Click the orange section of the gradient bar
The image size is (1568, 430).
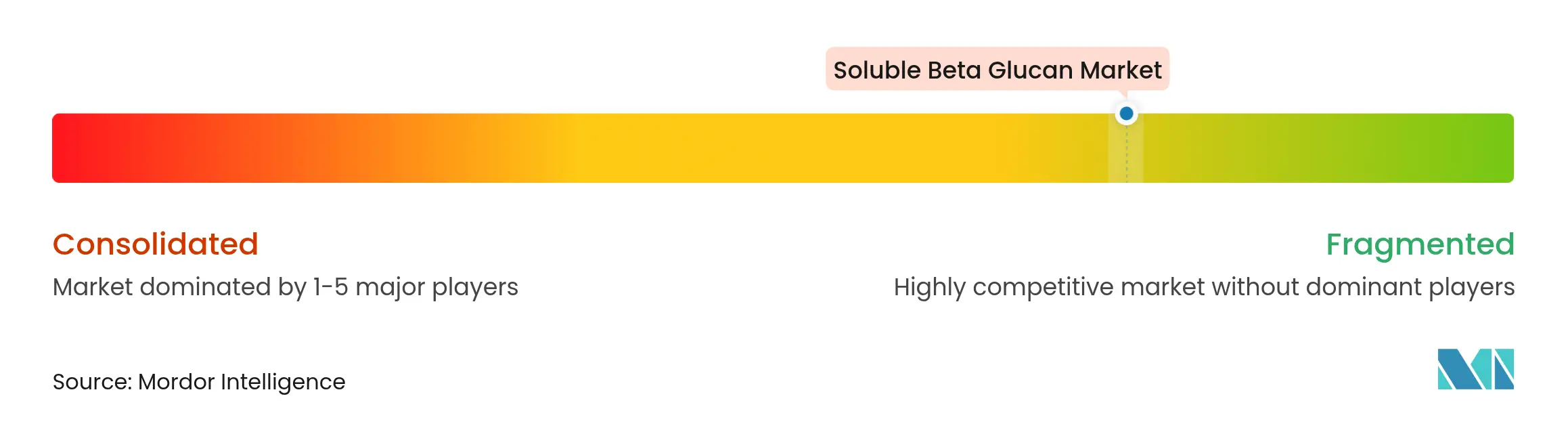point(379,148)
